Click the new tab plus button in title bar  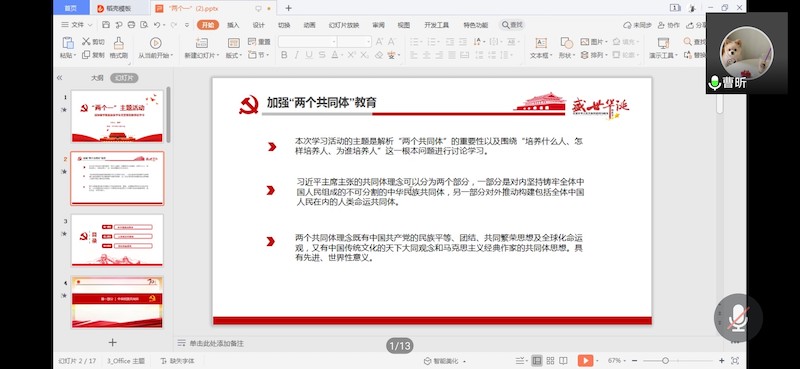(x=288, y=8)
